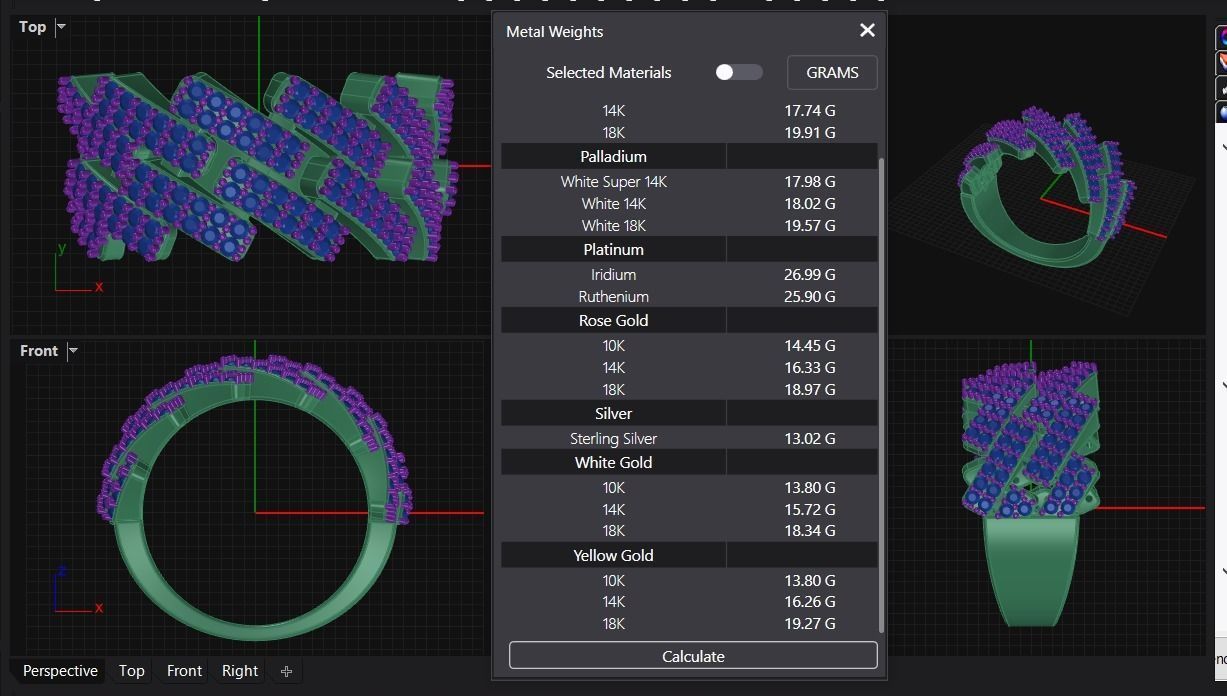The width and height of the screenshot is (1227, 696).
Task: Click the 19.27 G Yellow Gold weight
Action: click(x=809, y=624)
